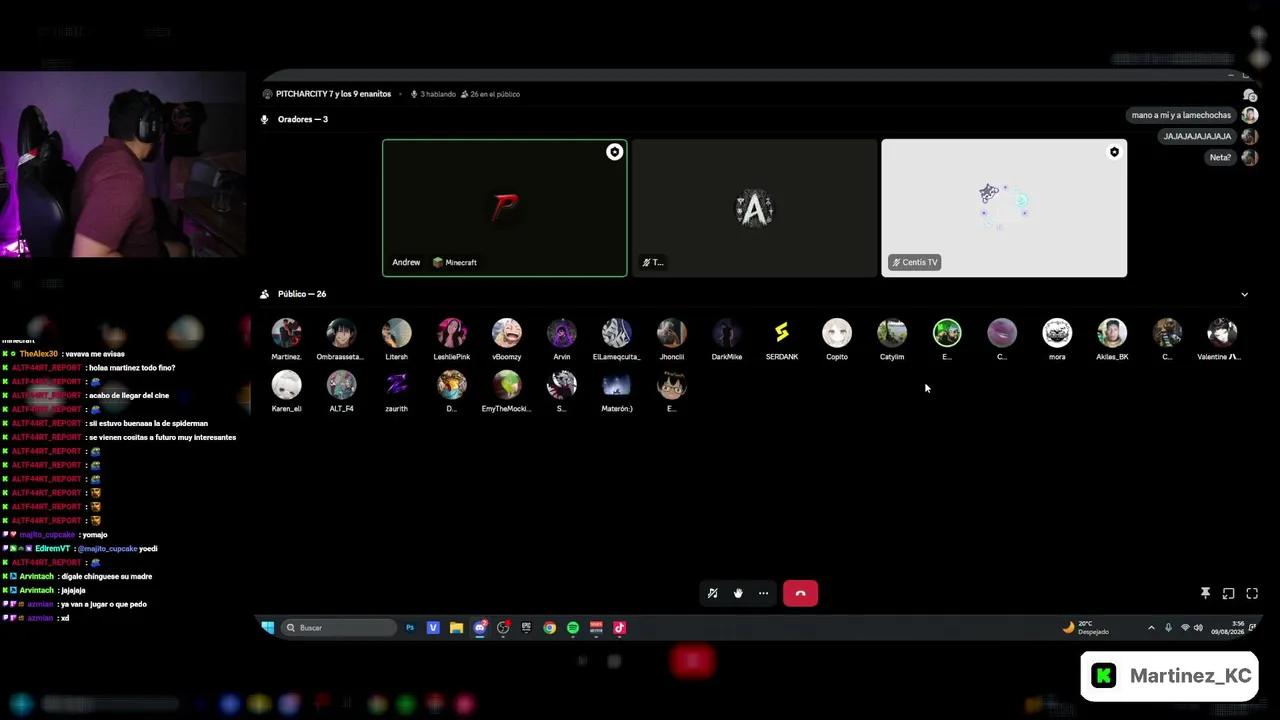1280x720 pixels.
Task: Enter fullscreen mode for the stage
Action: coord(1252,593)
